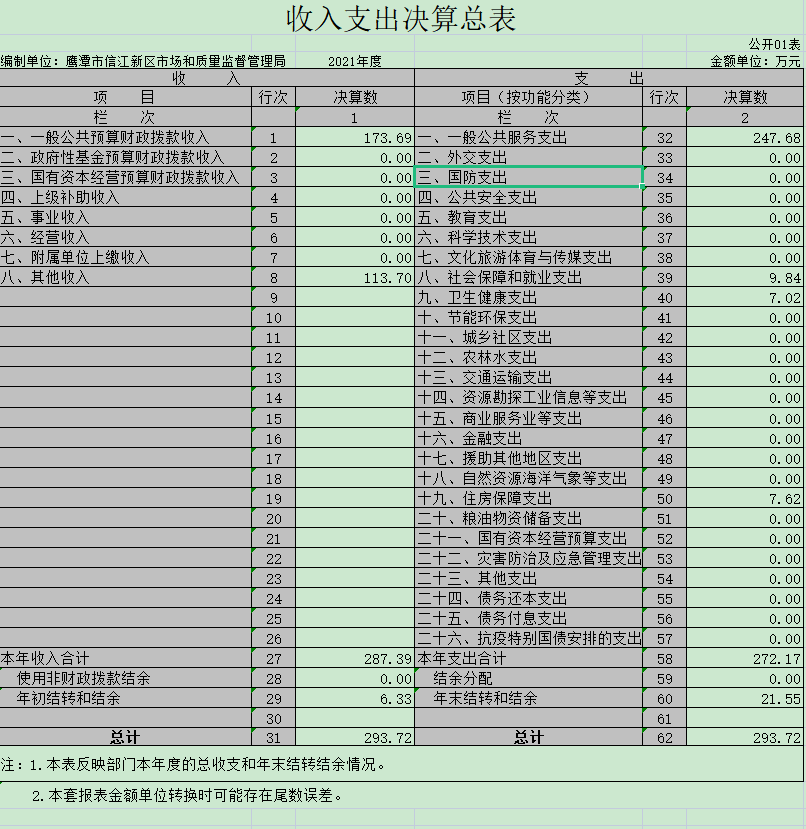Select the value 287.39 cell
The width and height of the screenshot is (806, 829).
tap(354, 659)
